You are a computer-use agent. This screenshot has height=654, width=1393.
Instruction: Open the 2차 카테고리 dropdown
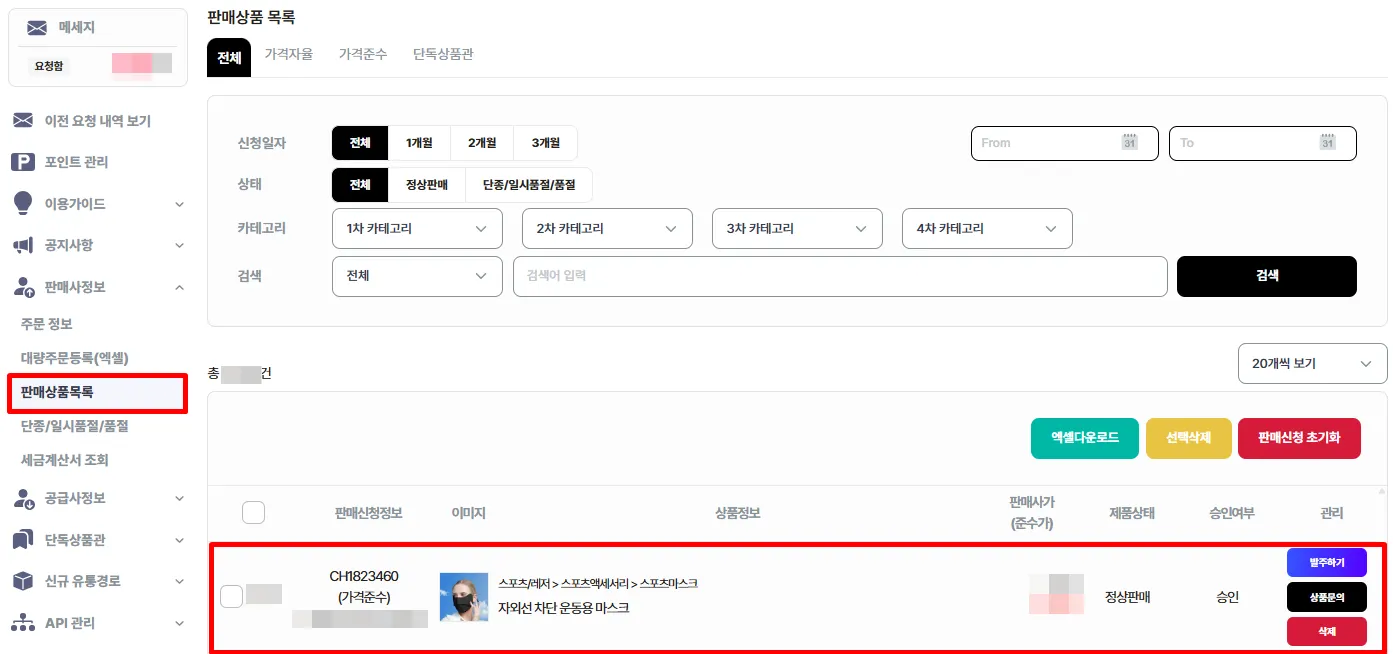point(607,228)
